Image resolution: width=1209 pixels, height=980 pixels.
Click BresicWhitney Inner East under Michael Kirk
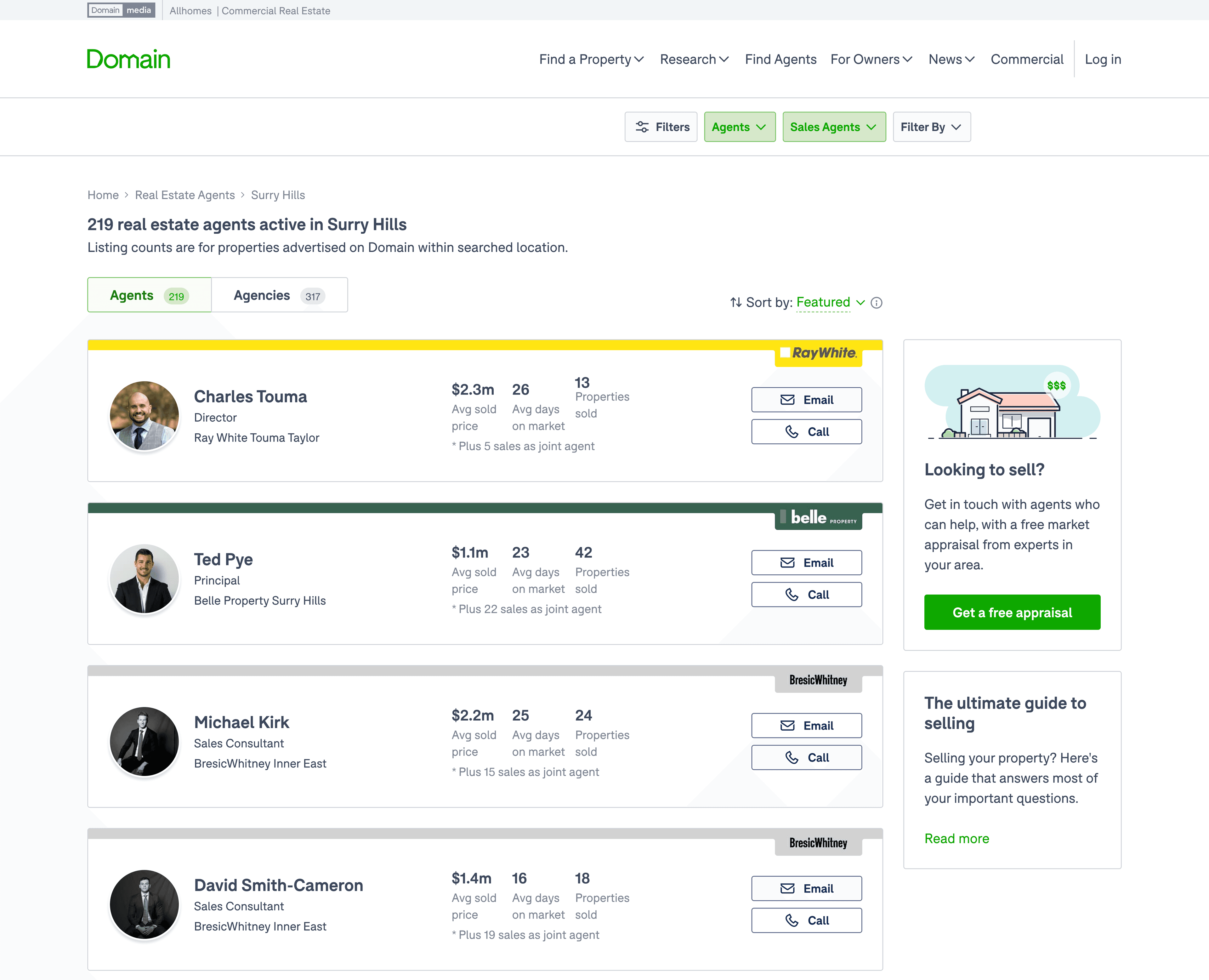260,764
